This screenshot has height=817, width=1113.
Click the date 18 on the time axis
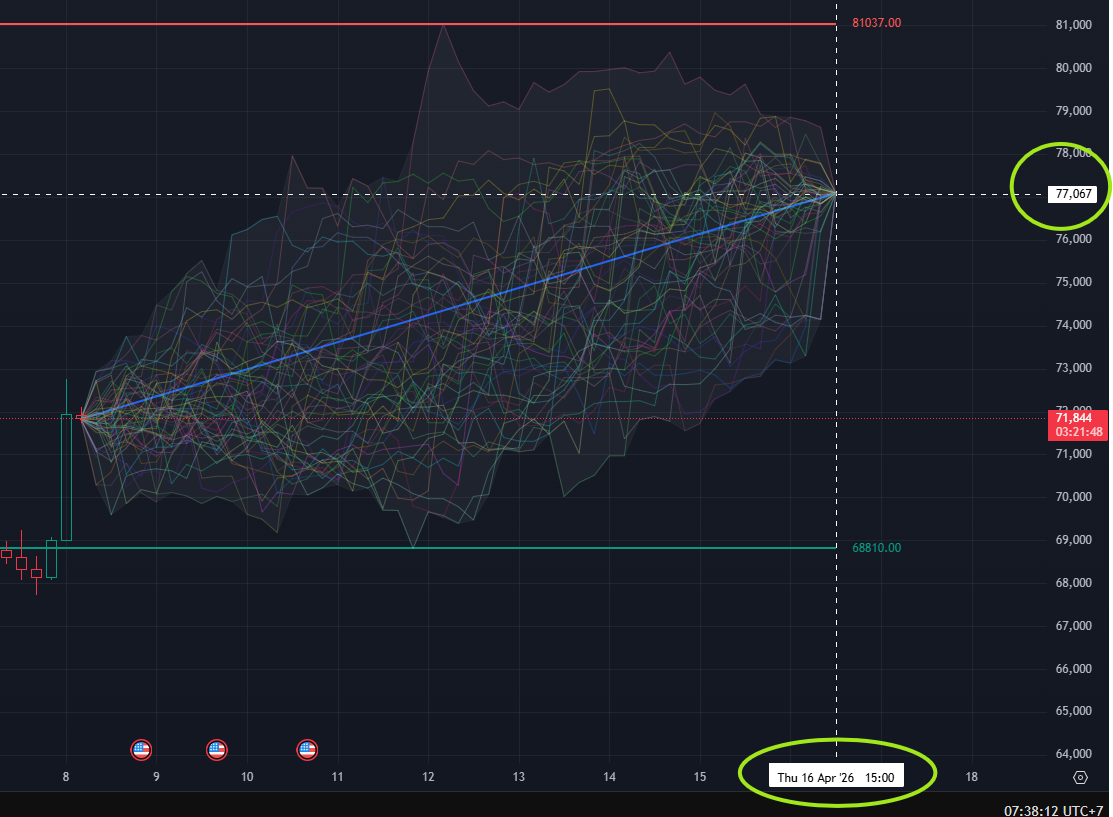pyautogui.click(x=970, y=776)
